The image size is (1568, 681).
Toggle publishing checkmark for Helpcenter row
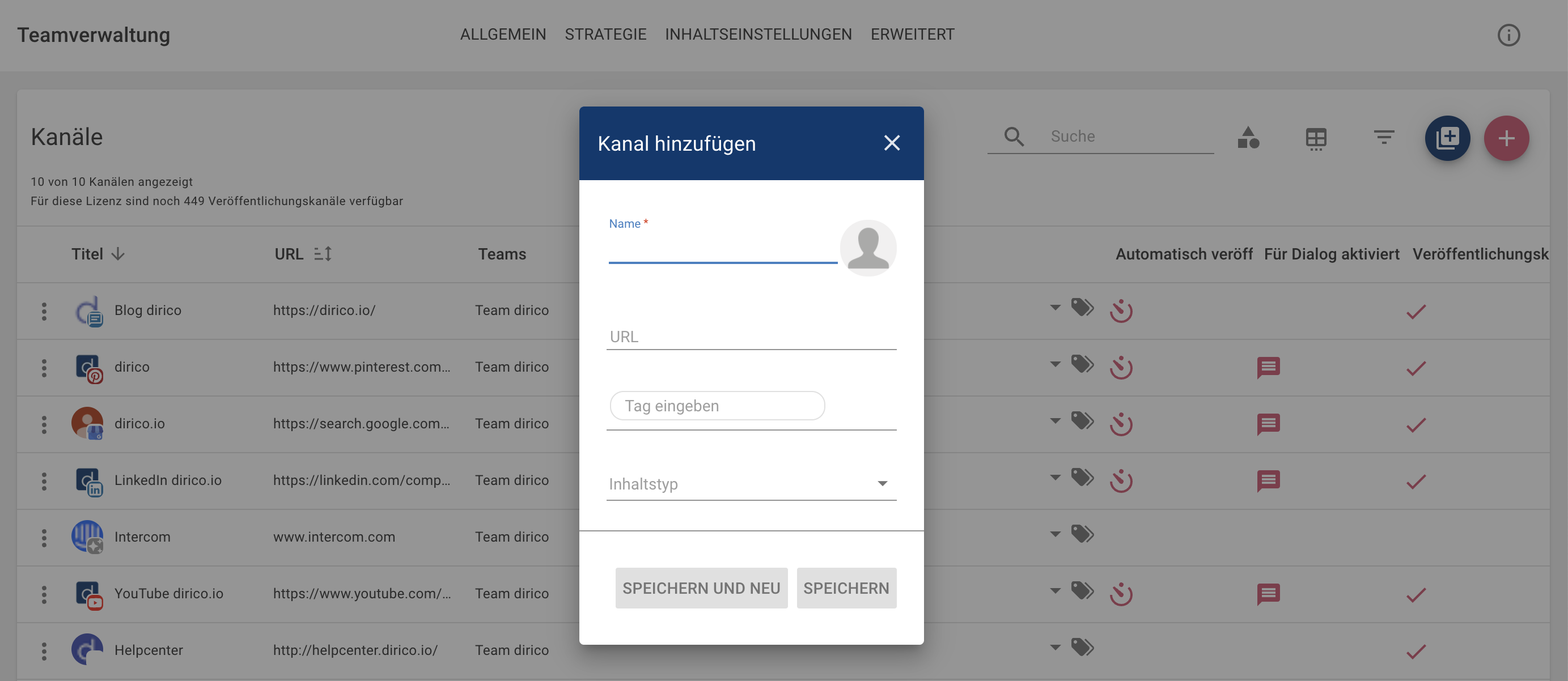[x=1416, y=650]
